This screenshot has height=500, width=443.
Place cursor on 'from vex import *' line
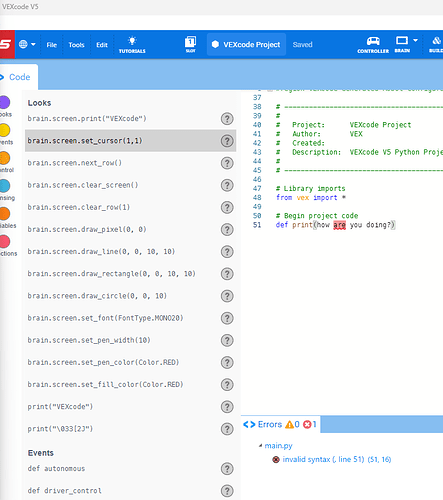(x=310, y=198)
